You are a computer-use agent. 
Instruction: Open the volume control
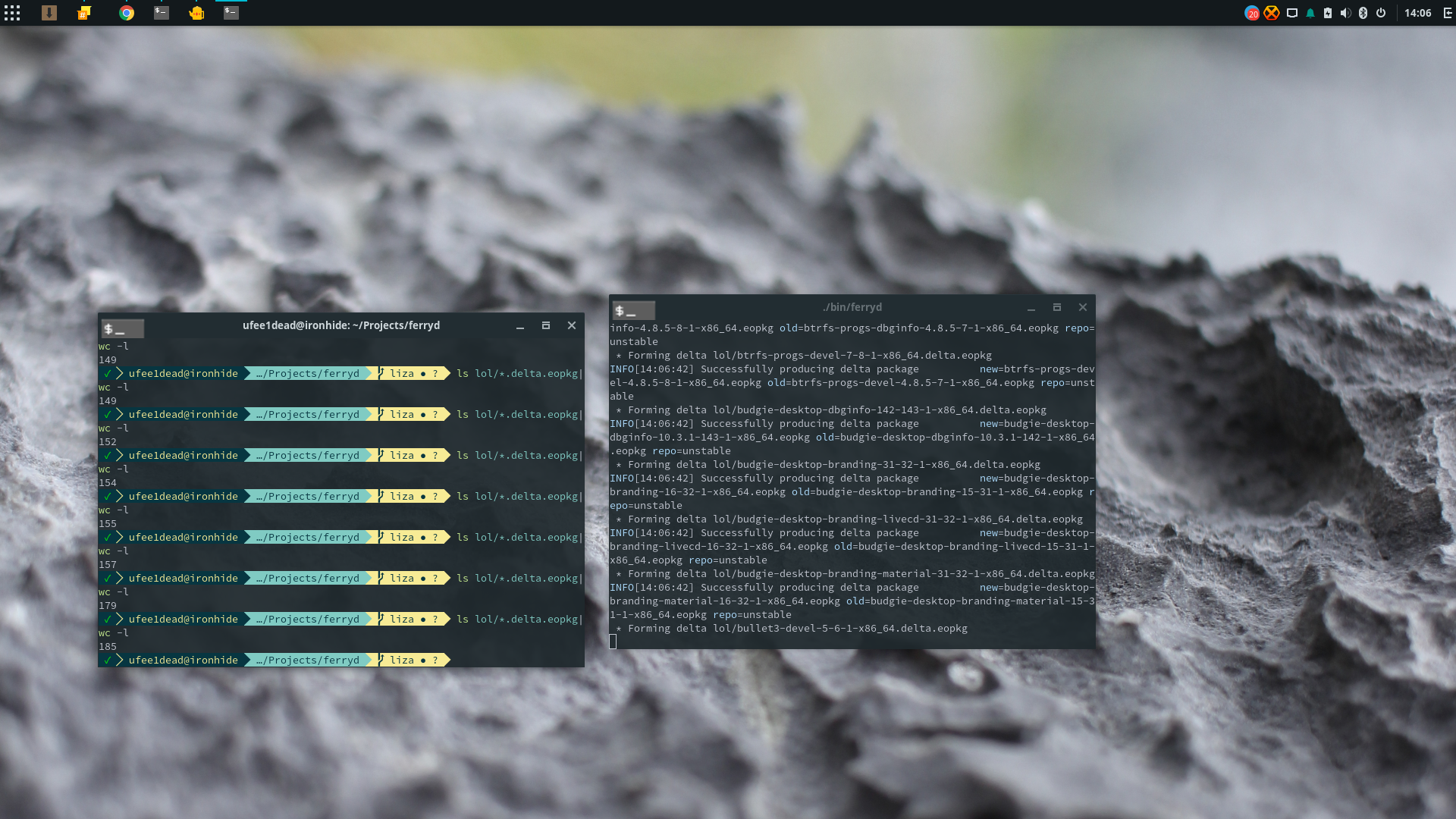[1345, 13]
